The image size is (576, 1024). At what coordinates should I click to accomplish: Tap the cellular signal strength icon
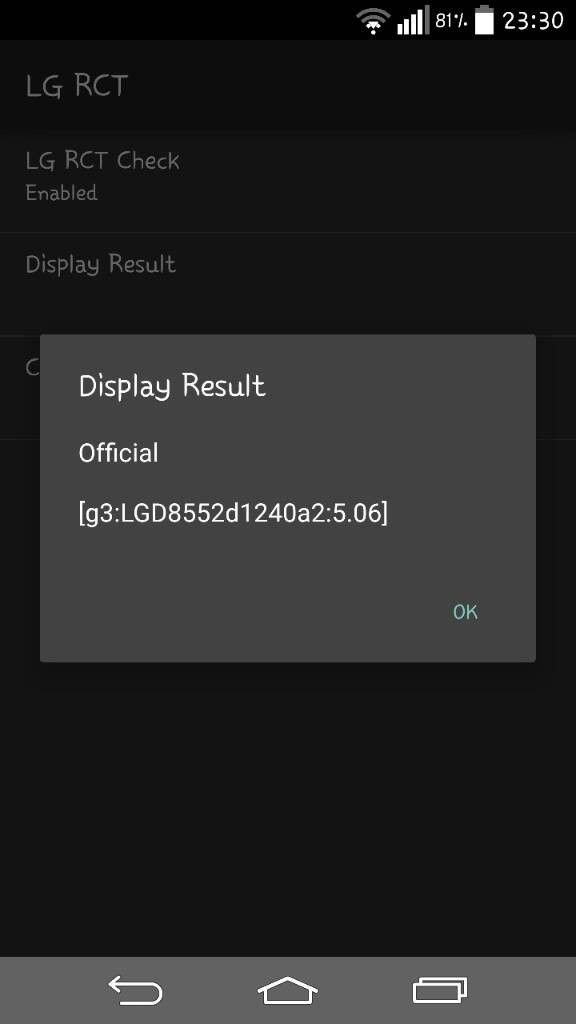pos(413,20)
